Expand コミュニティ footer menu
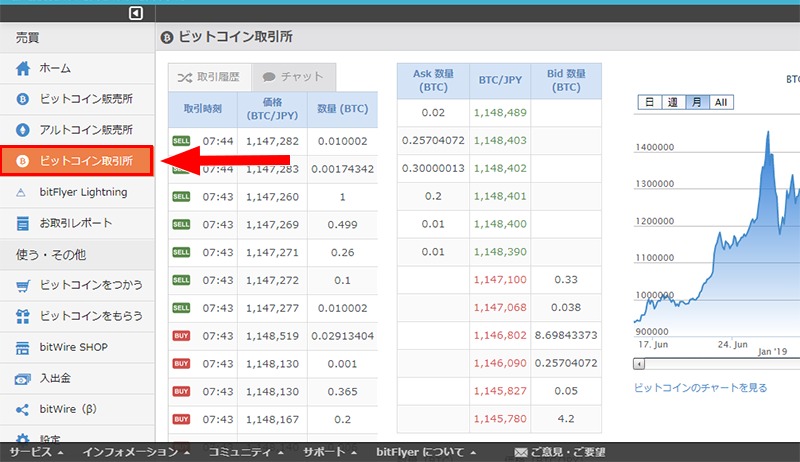Screen dimensions: 800x462 click(x=246, y=452)
